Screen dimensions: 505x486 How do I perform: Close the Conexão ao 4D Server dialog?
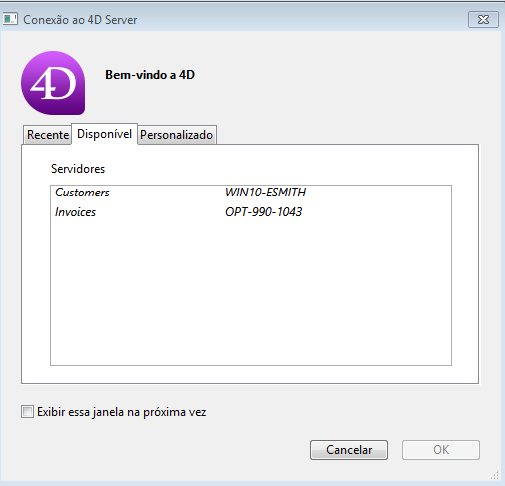[483, 20]
